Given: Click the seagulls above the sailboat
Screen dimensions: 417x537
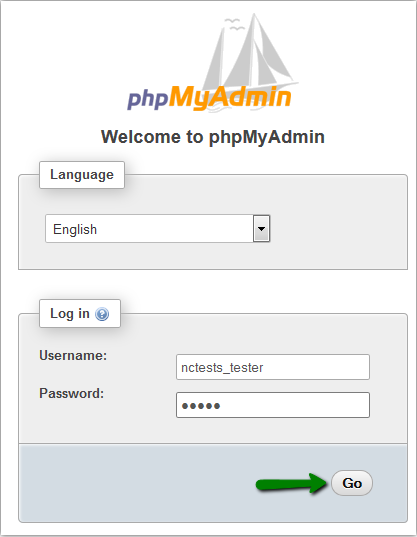Looking at the screenshot, I should pos(234,24).
